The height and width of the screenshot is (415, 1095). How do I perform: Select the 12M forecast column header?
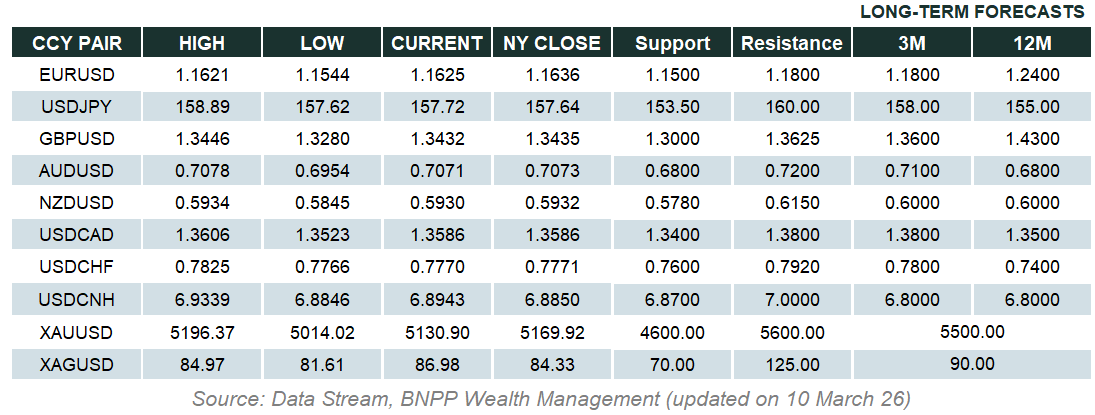1032,43
